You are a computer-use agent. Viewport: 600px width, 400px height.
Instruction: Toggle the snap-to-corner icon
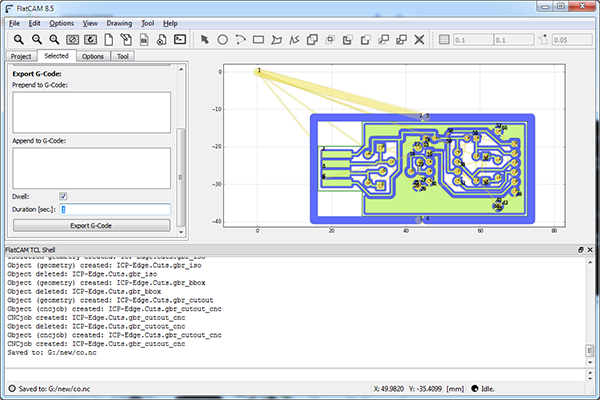pos(543,39)
